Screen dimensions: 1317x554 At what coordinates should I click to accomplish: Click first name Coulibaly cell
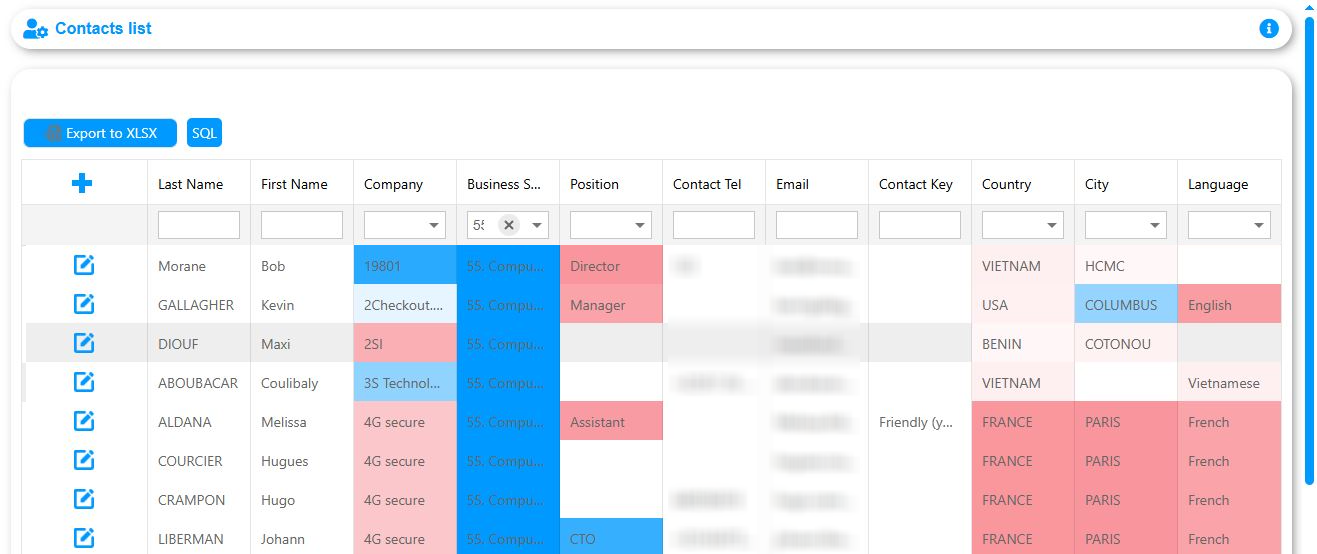tap(302, 383)
